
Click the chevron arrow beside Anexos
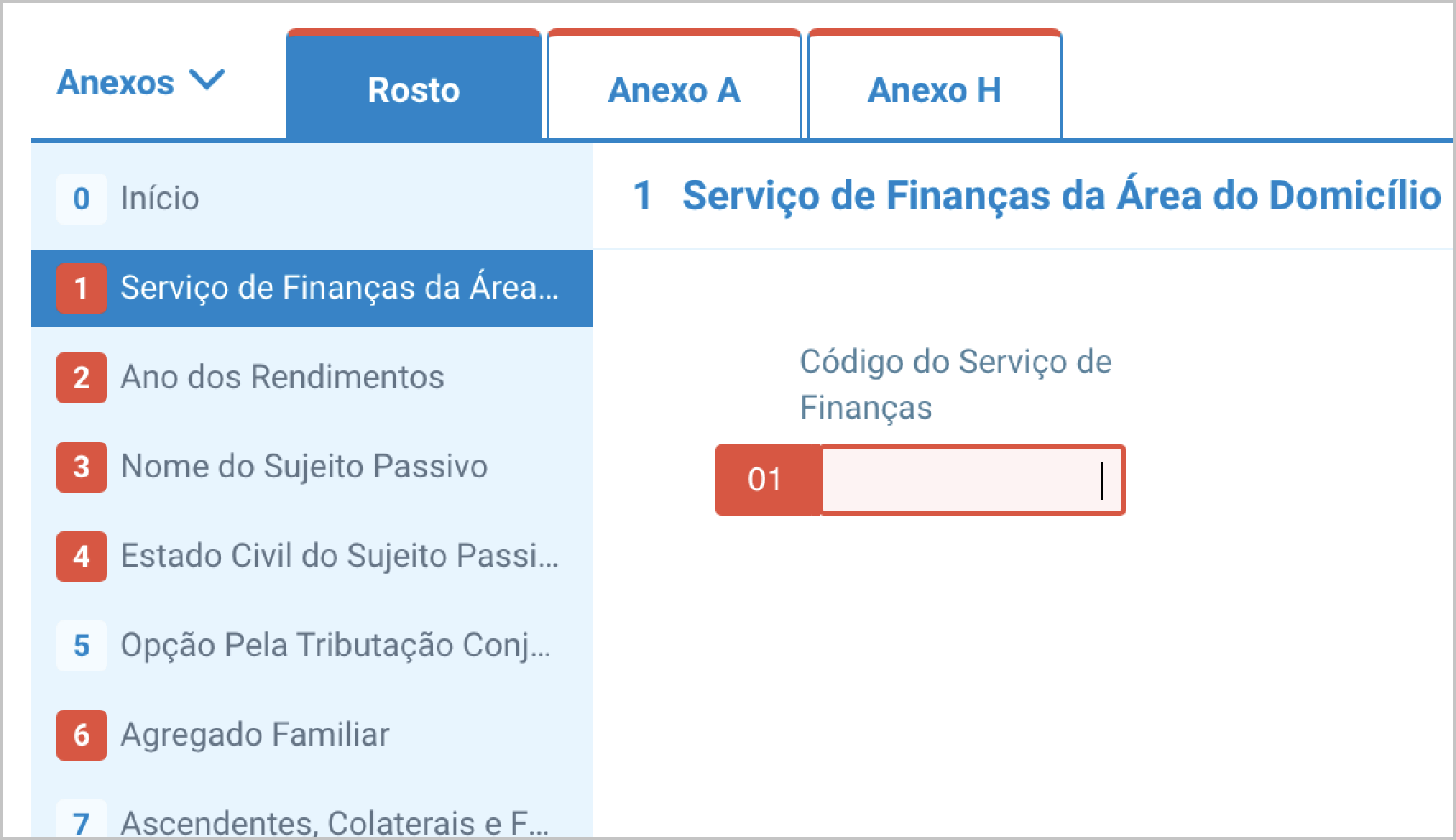coord(207,81)
